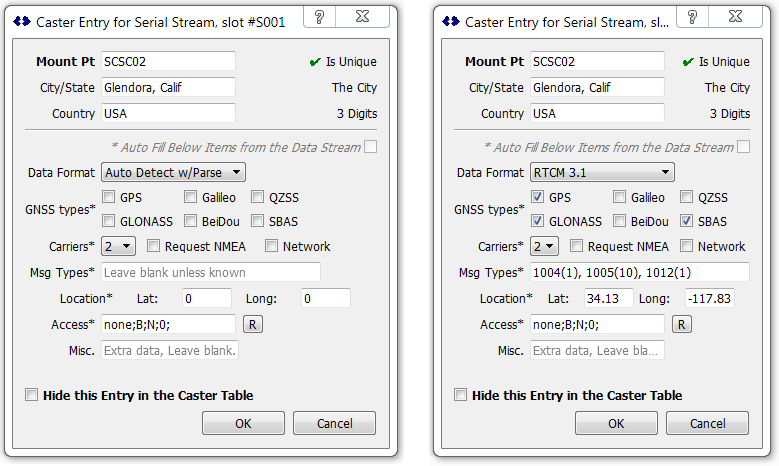The image size is (779, 466).
Task: Enable Request NEMA in the Auto Detect dialog
Action: (x=154, y=246)
